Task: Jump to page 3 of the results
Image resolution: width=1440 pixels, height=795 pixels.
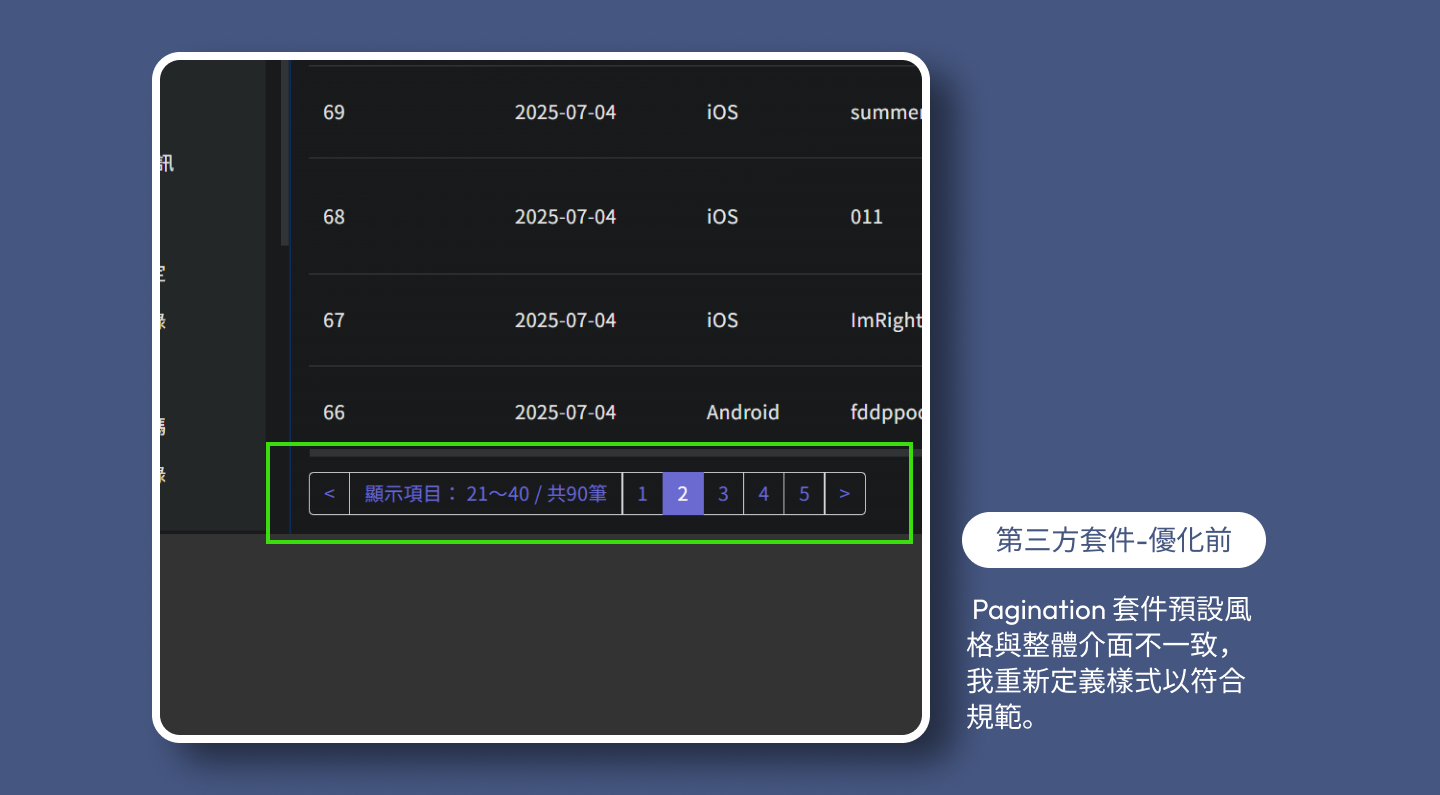Action: click(723, 494)
